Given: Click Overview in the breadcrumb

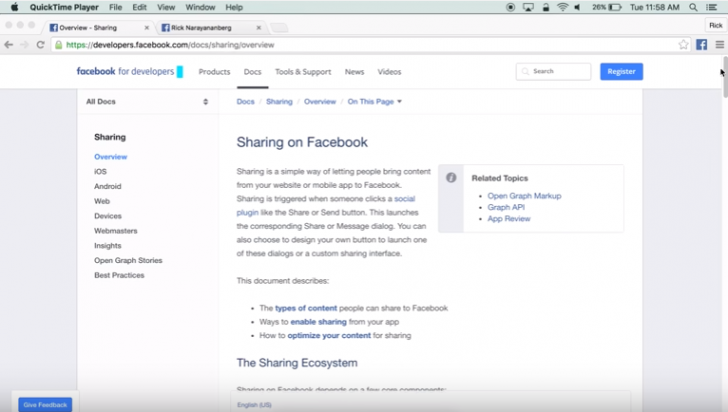Looking at the screenshot, I should (x=320, y=101).
